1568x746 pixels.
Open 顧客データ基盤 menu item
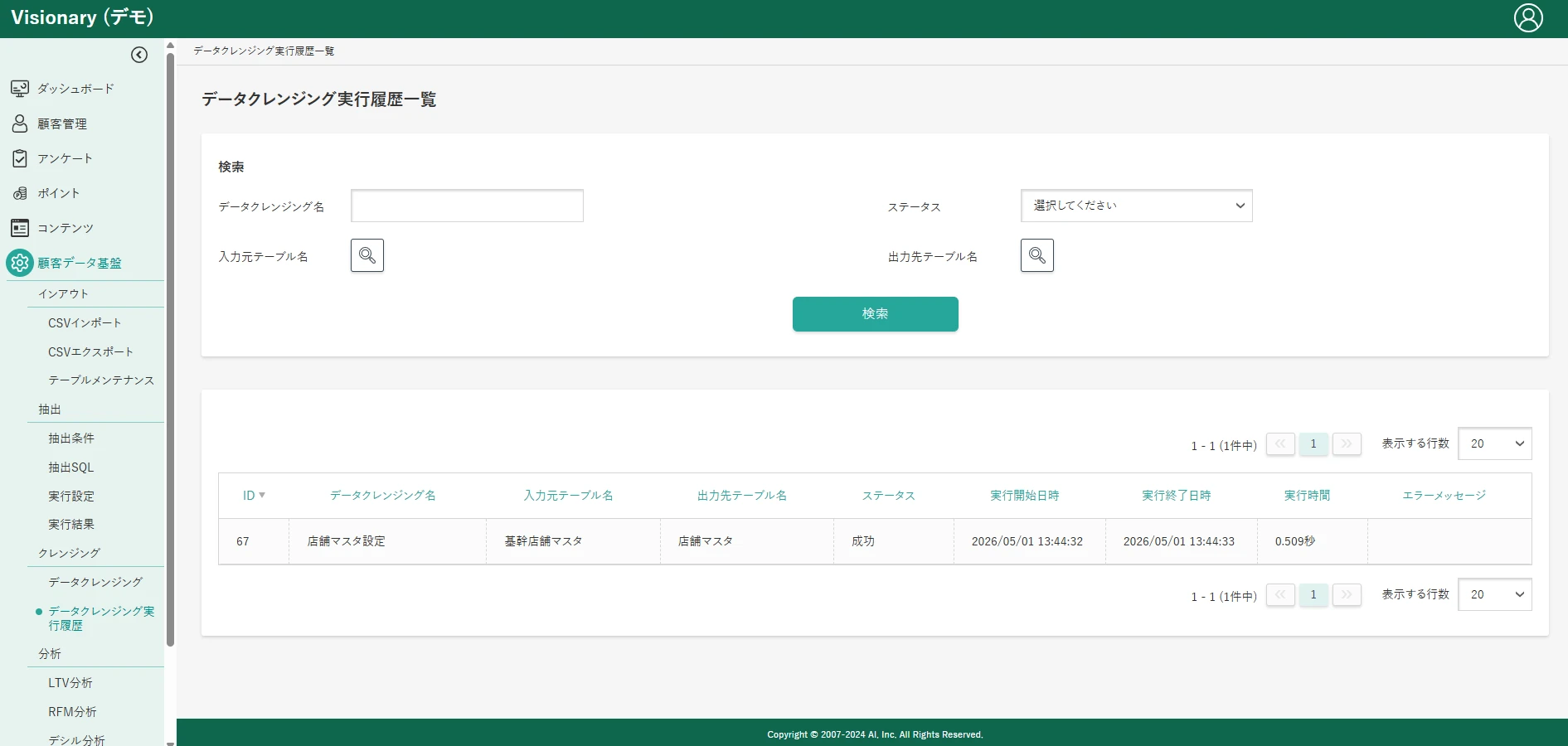click(x=80, y=263)
